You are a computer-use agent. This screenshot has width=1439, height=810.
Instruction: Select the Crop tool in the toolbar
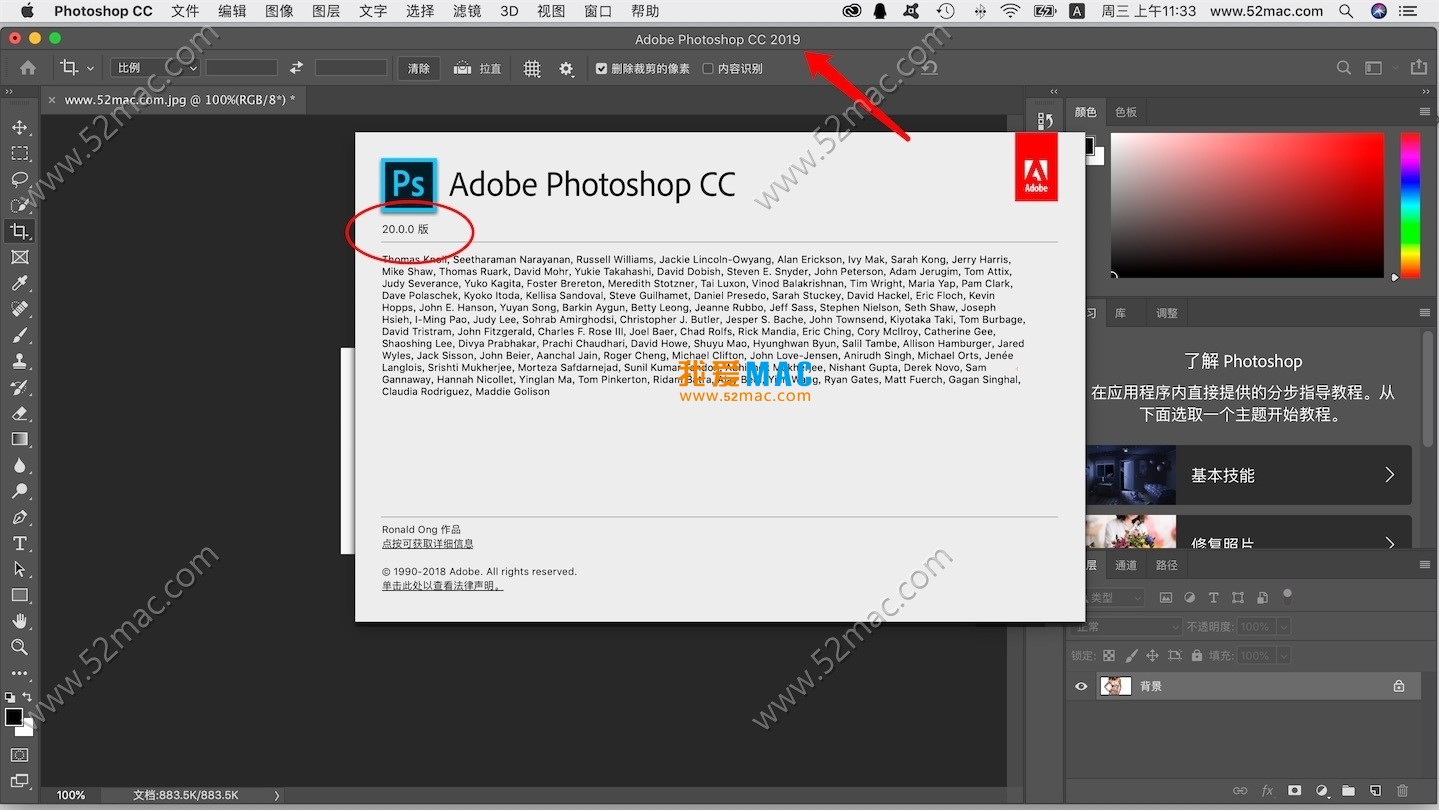pyautogui.click(x=20, y=231)
